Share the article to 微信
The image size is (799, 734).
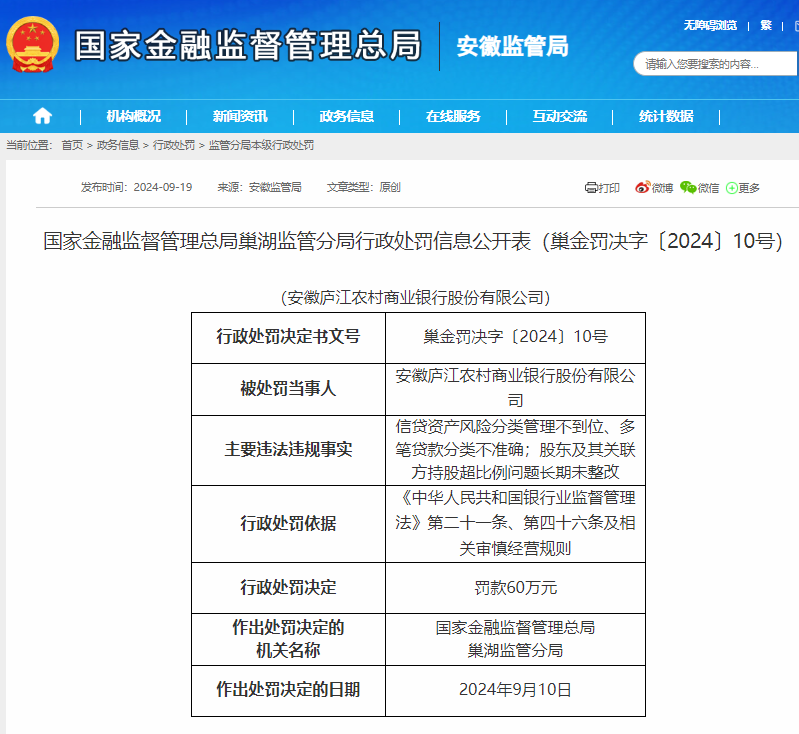click(x=699, y=187)
